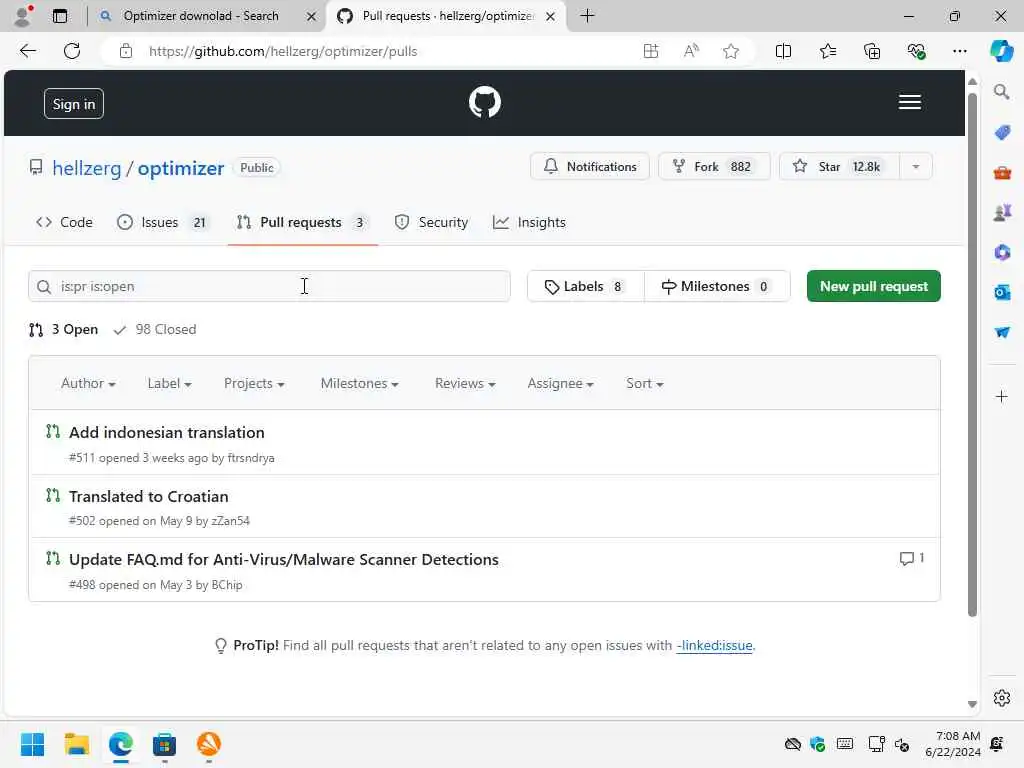Click the Edge sidebar search icon
Screen dimensions: 1024x768
(x=1001, y=92)
